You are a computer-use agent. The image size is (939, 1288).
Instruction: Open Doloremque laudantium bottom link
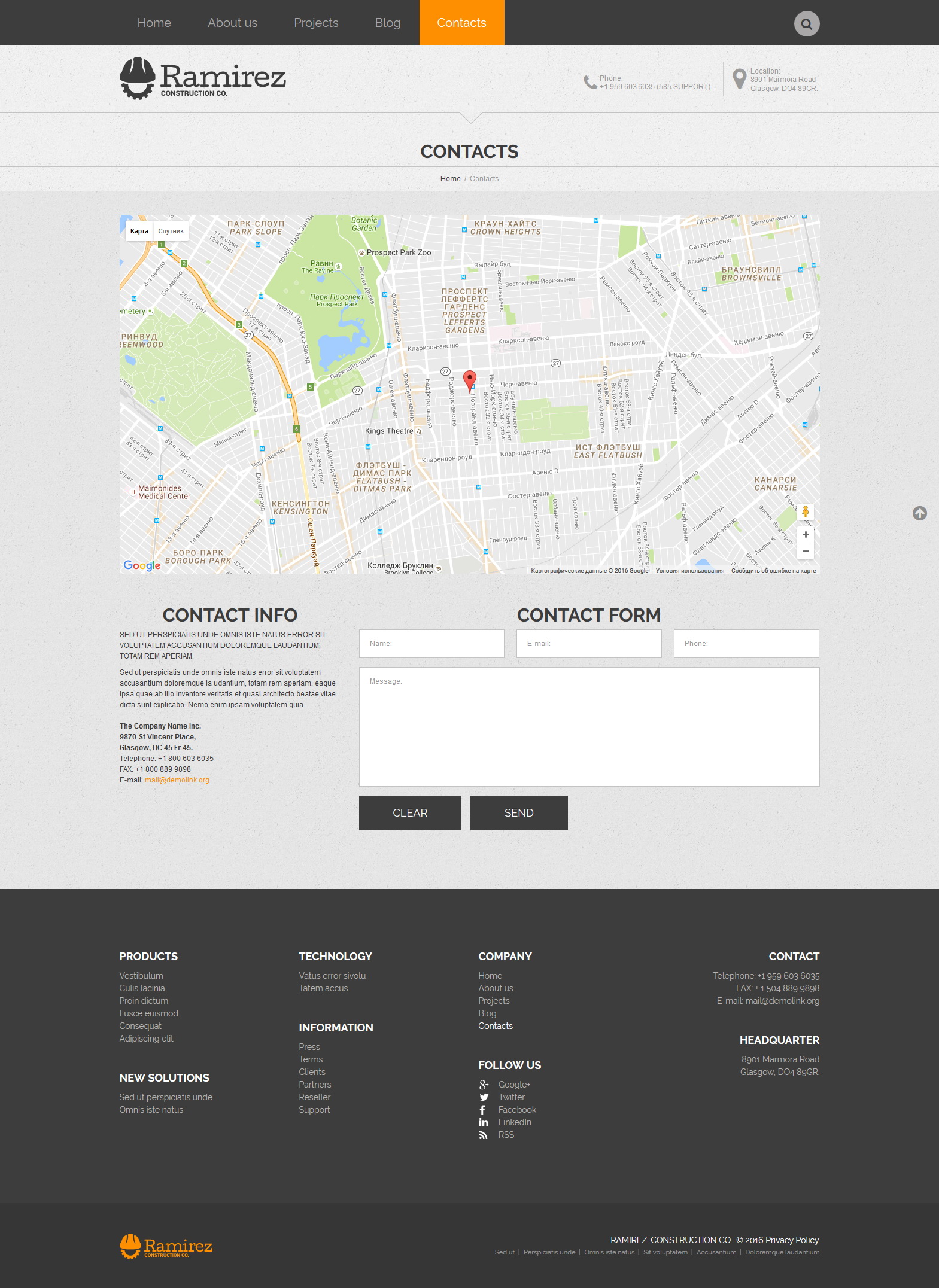coord(782,1252)
